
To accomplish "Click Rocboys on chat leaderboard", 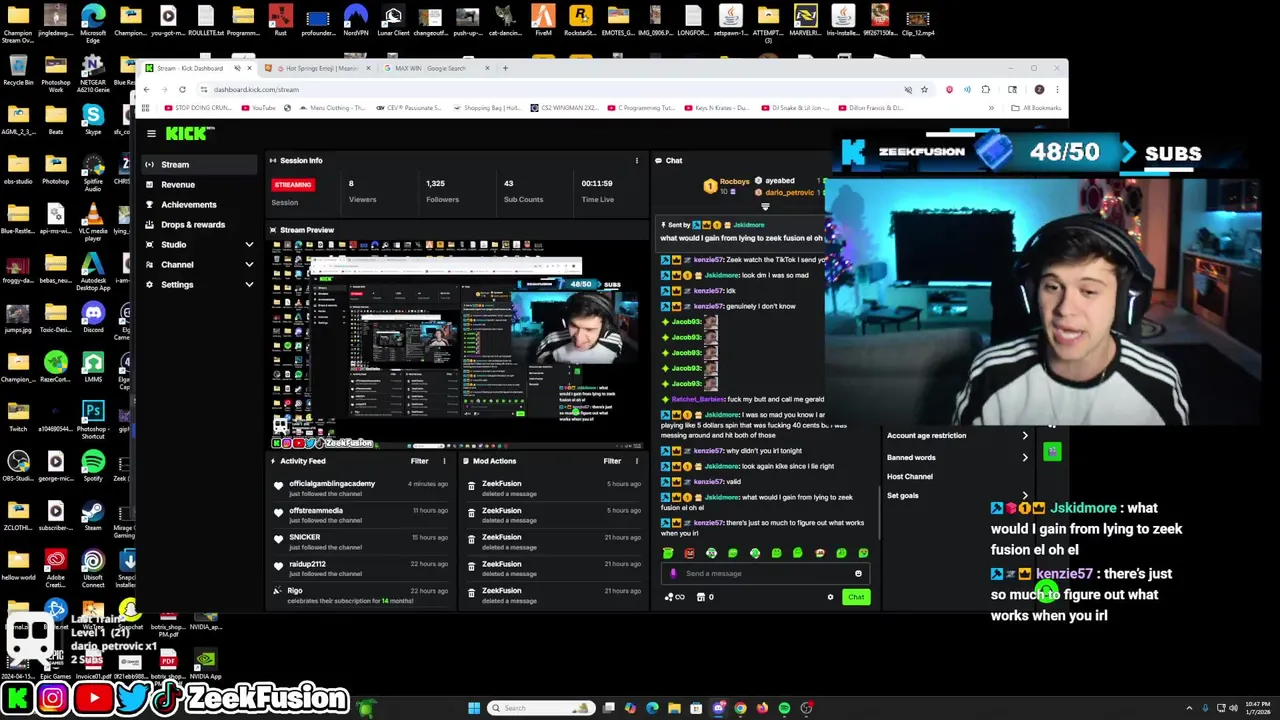I will [x=733, y=182].
